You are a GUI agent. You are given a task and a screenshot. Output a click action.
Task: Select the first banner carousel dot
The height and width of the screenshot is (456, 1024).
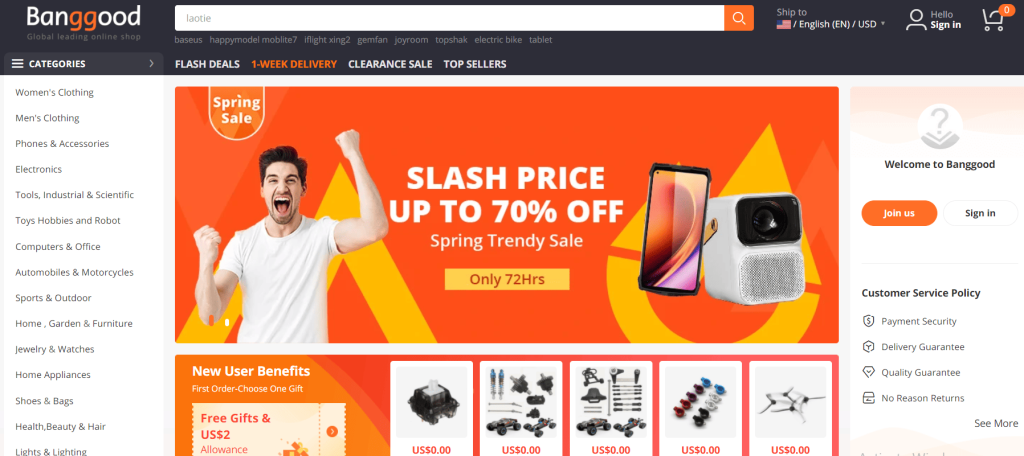[211, 321]
